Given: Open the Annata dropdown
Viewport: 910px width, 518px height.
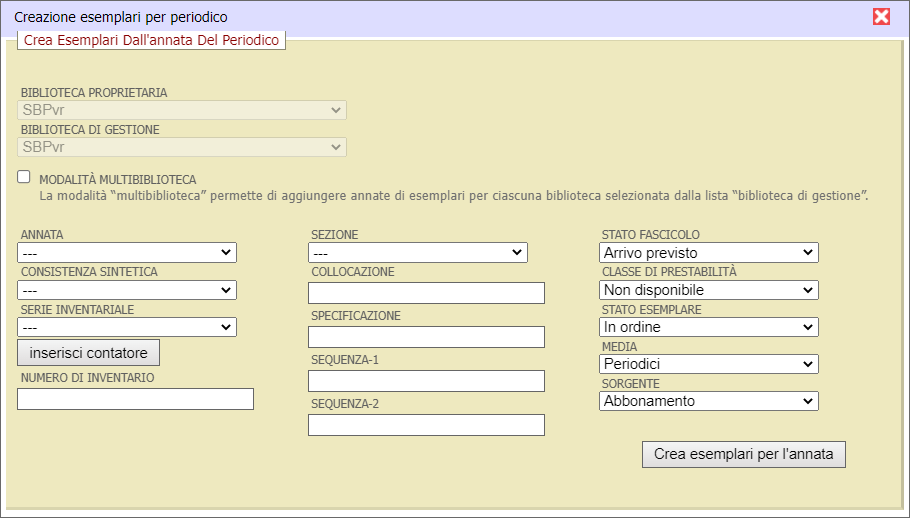Looking at the screenshot, I should click(127, 253).
